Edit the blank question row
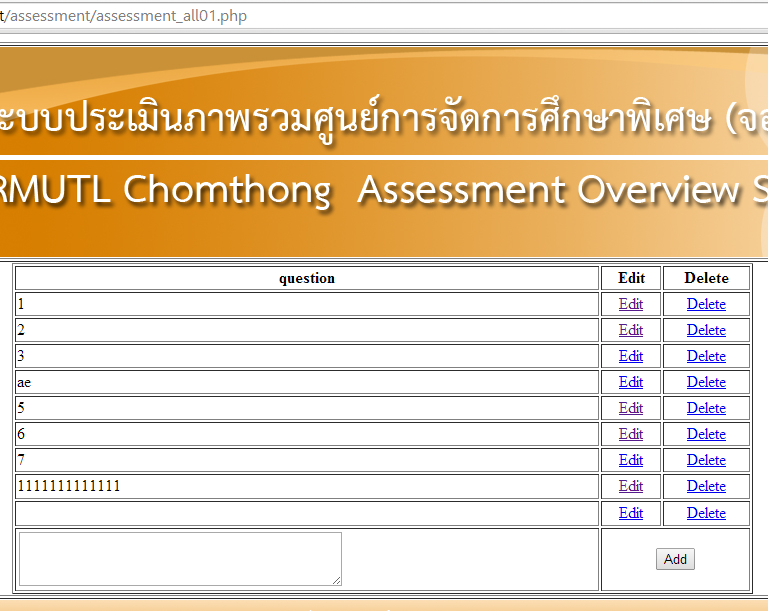The height and width of the screenshot is (611, 768). point(630,513)
